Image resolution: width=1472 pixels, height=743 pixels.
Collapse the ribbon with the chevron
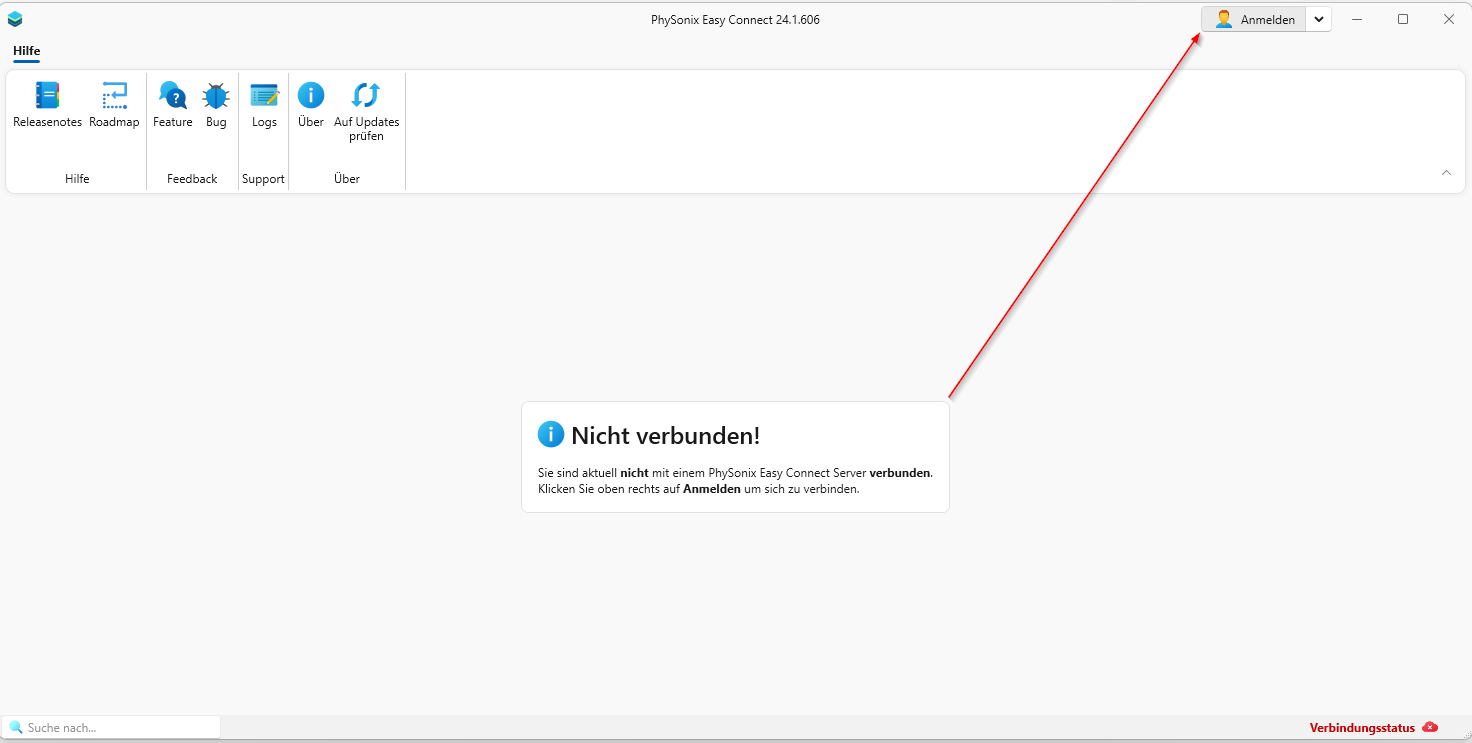(1446, 173)
